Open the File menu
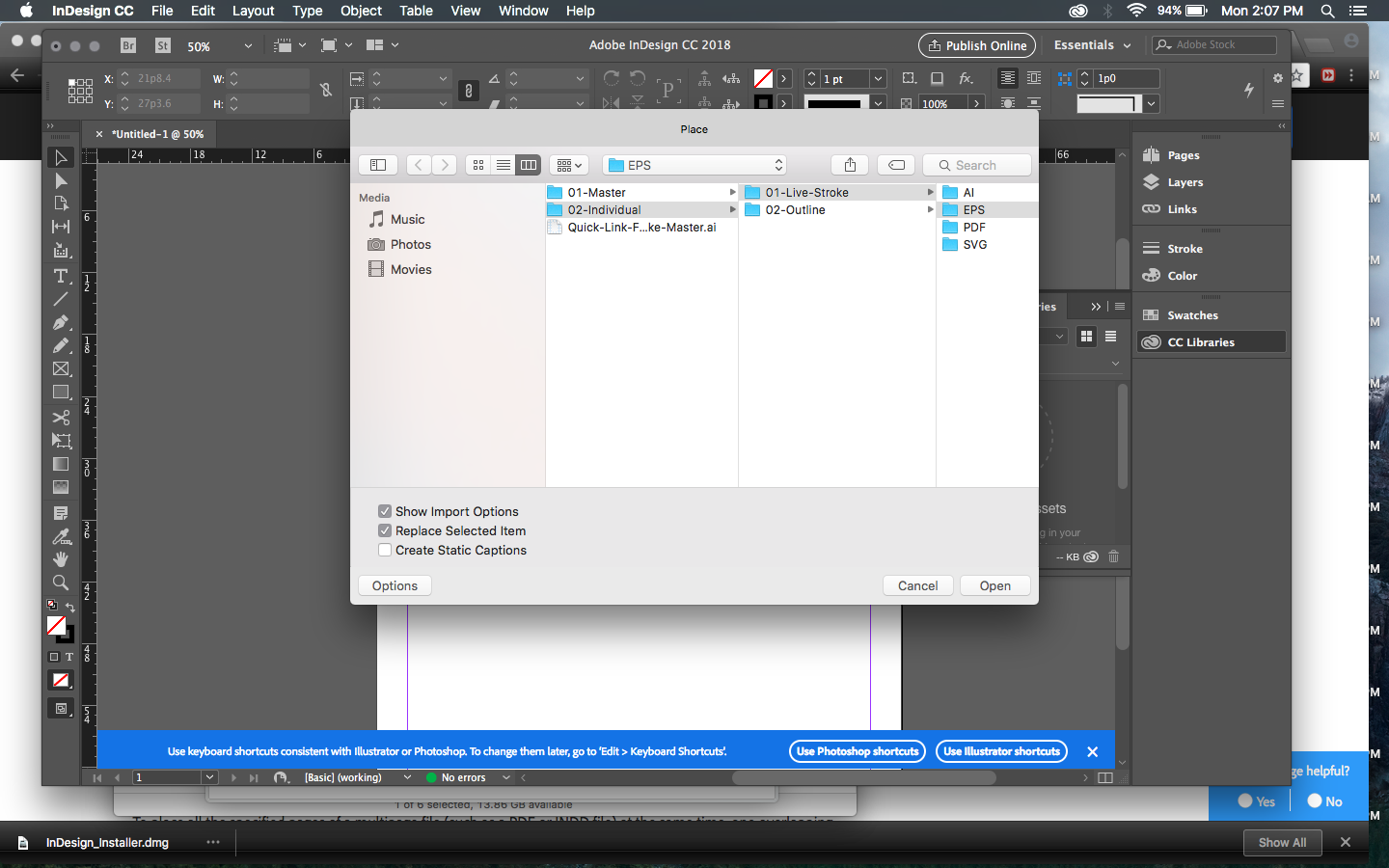The width and height of the screenshot is (1389, 868). [162, 11]
